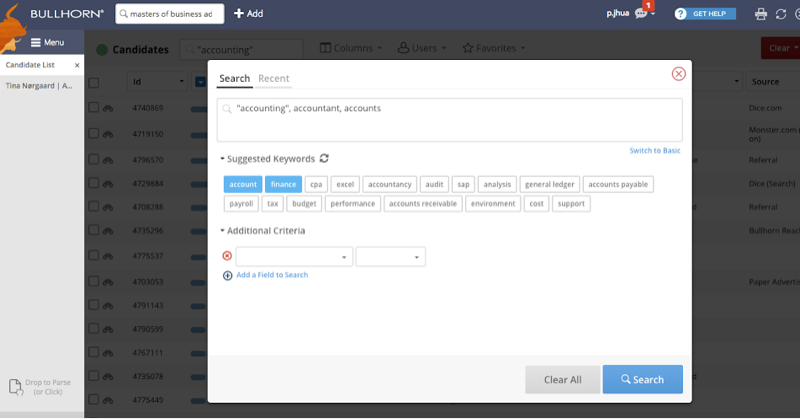Open the chat notifications icon
Image resolution: width=800 pixels, height=419 pixels.
(x=641, y=14)
